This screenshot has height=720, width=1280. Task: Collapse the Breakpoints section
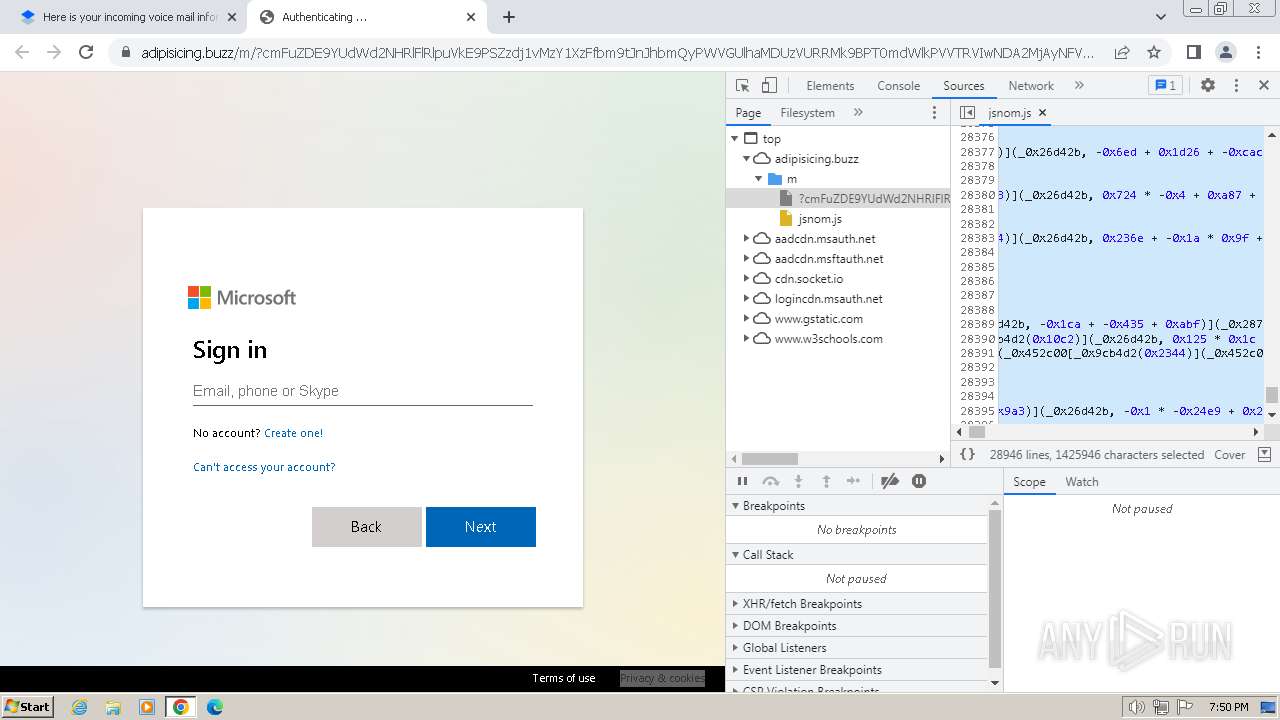pos(857,506)
